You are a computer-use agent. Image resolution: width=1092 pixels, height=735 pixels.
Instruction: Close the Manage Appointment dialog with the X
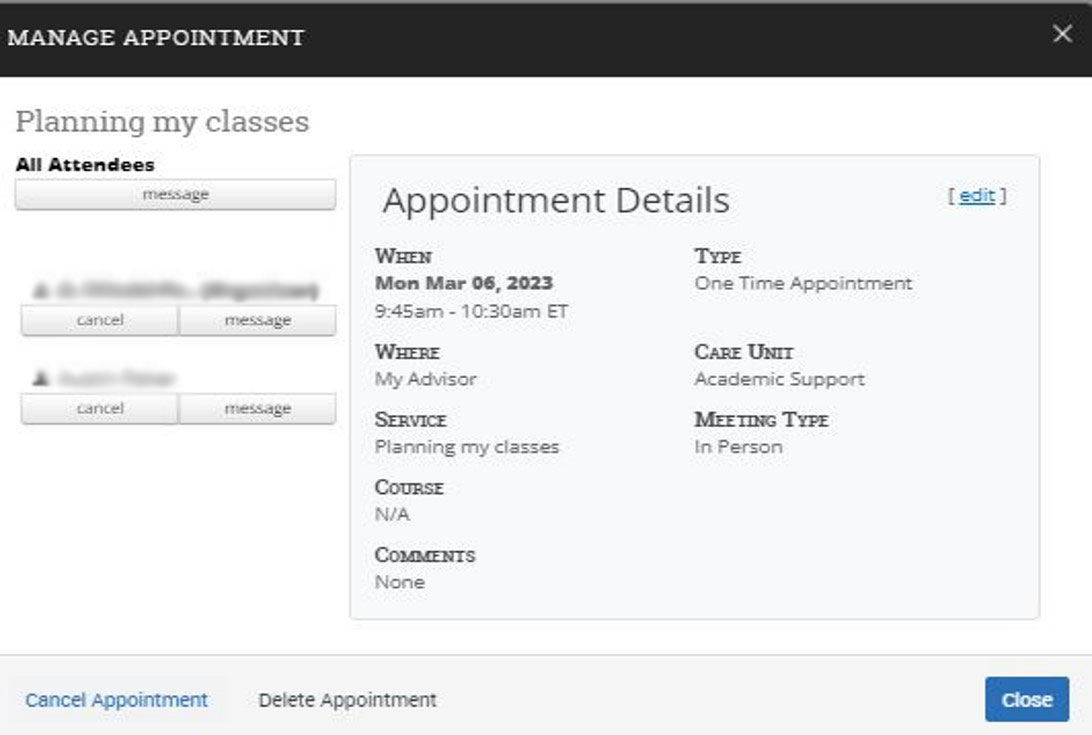(1062, 35)
